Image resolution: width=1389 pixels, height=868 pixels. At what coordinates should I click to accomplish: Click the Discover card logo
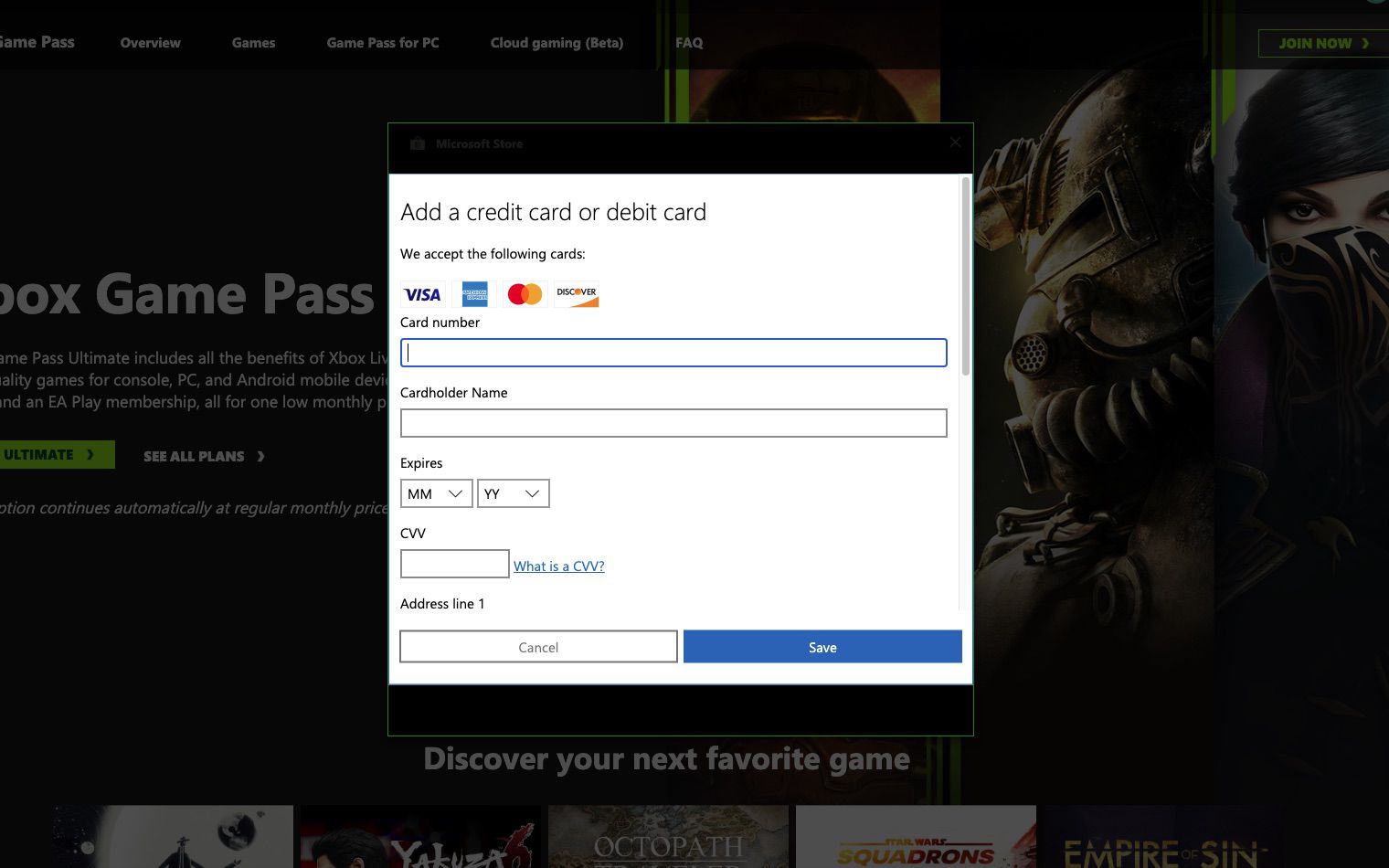577,294
